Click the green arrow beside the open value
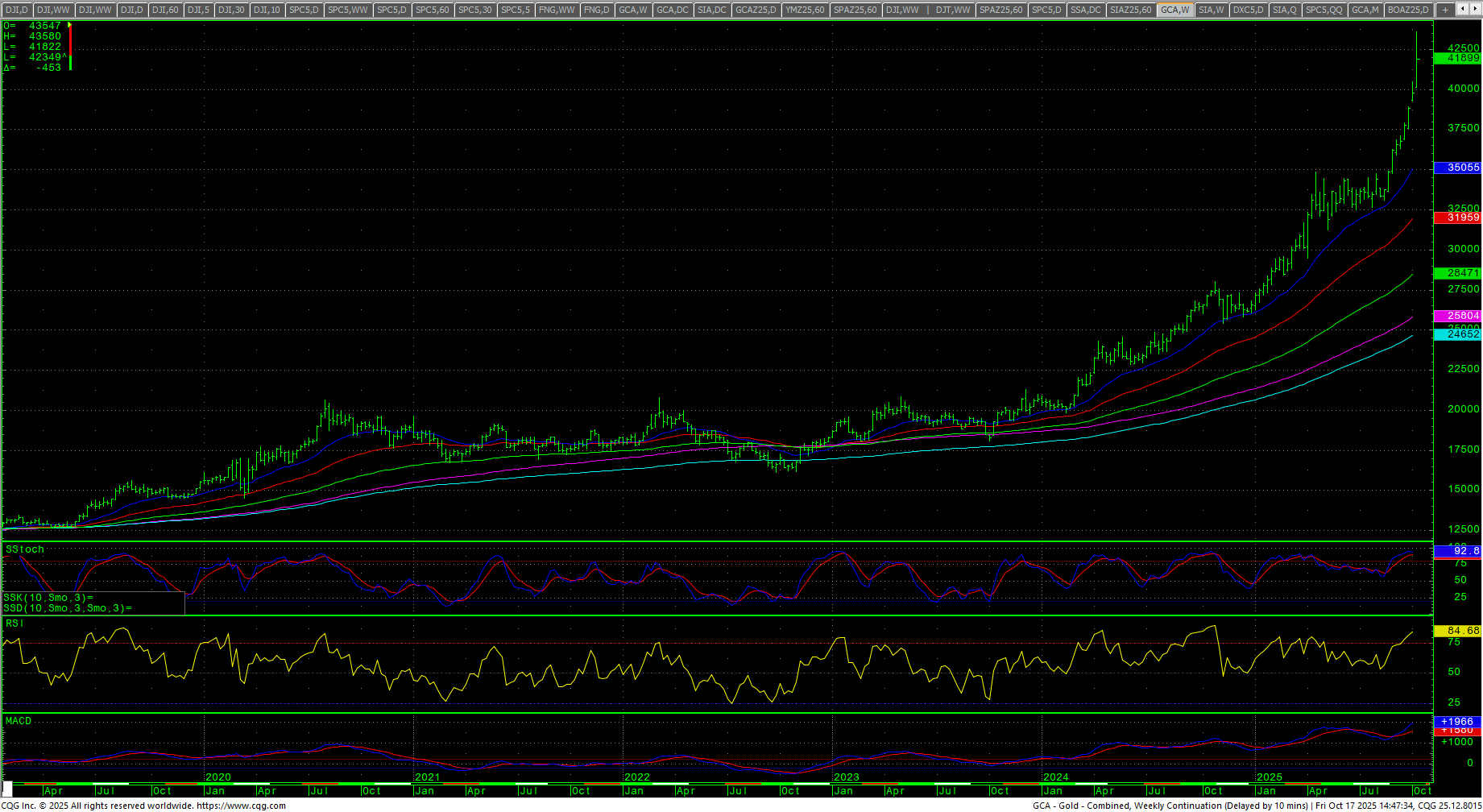Screen dimensions: 1483x812 [70, 26]
